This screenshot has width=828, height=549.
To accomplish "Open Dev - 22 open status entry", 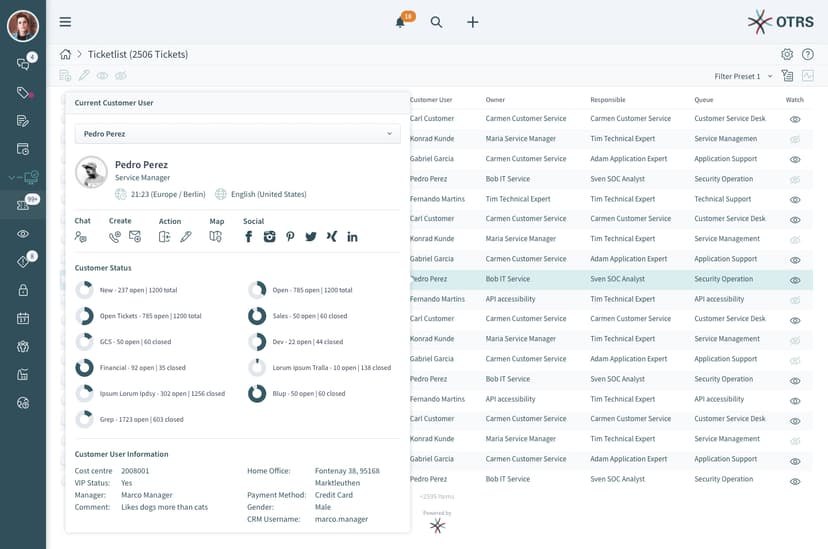I will (x=308, y=342).
